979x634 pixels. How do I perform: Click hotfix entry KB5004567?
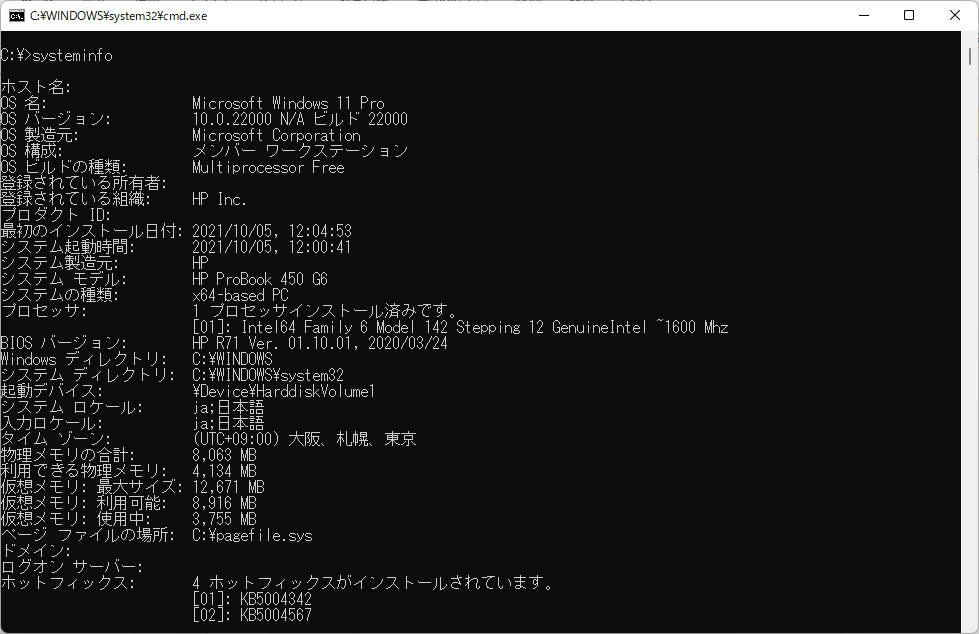point(275,615)
